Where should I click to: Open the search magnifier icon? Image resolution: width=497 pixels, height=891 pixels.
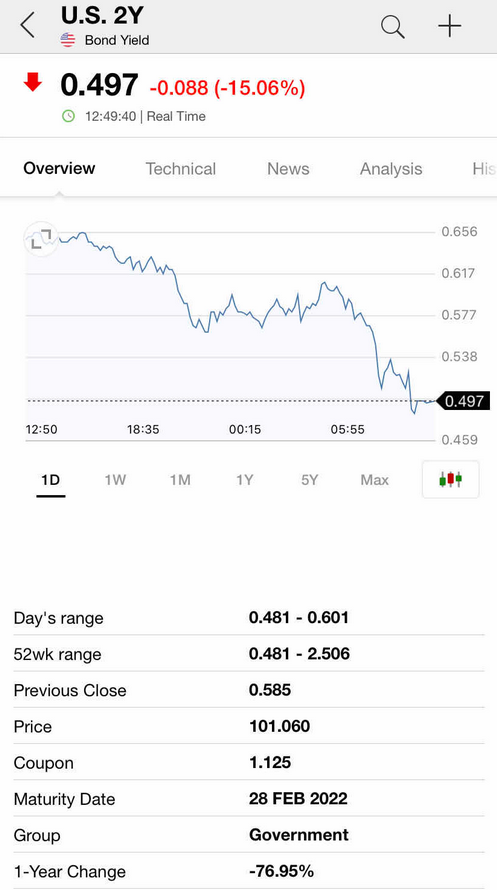click(x=392, y=27)
